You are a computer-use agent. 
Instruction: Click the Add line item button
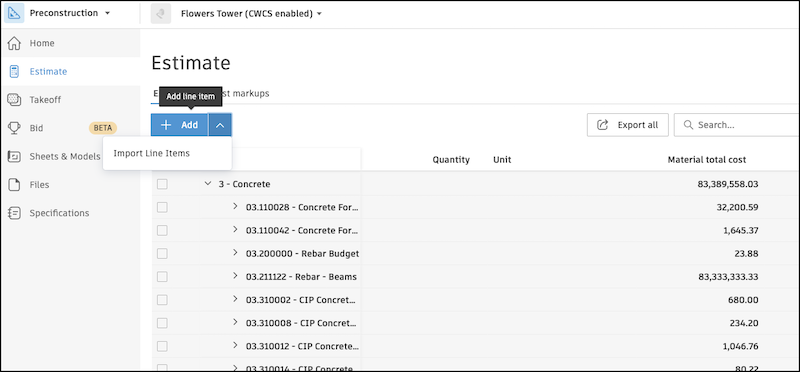(180, 125)
